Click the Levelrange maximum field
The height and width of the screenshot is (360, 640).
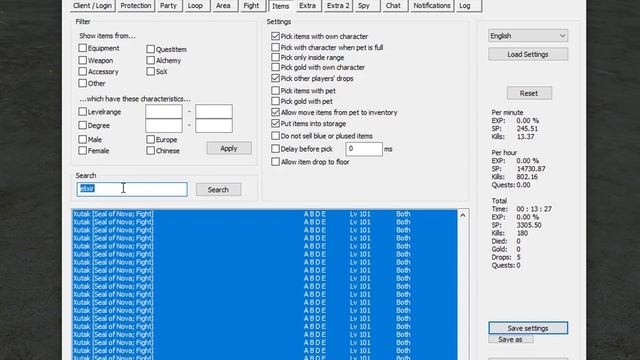point(214,111)
